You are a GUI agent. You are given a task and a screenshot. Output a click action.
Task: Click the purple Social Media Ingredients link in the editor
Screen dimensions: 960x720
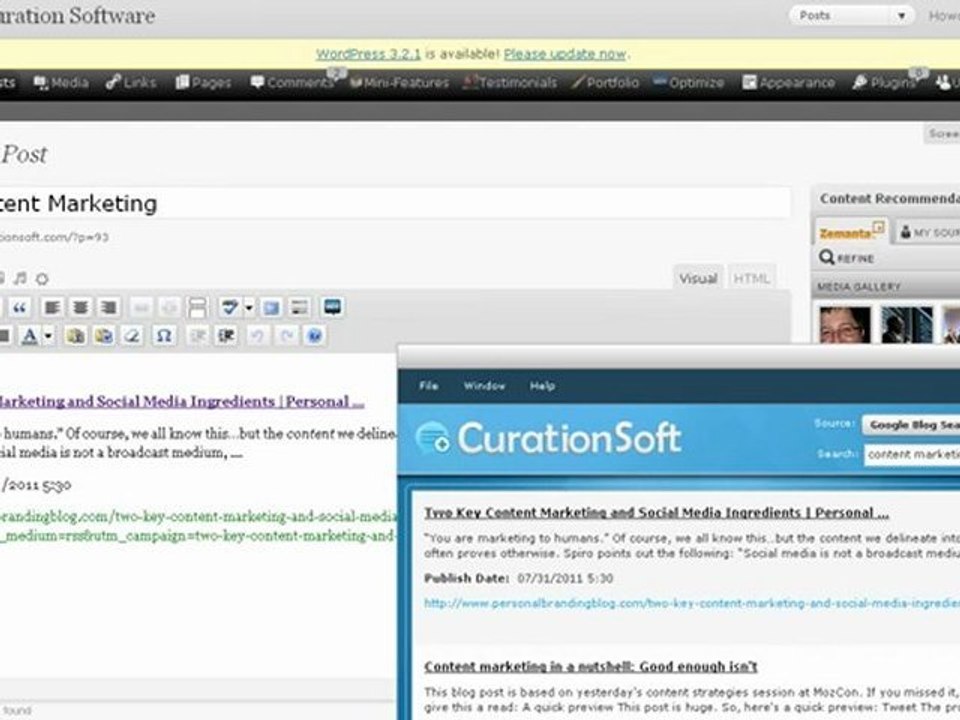(182, 402)
